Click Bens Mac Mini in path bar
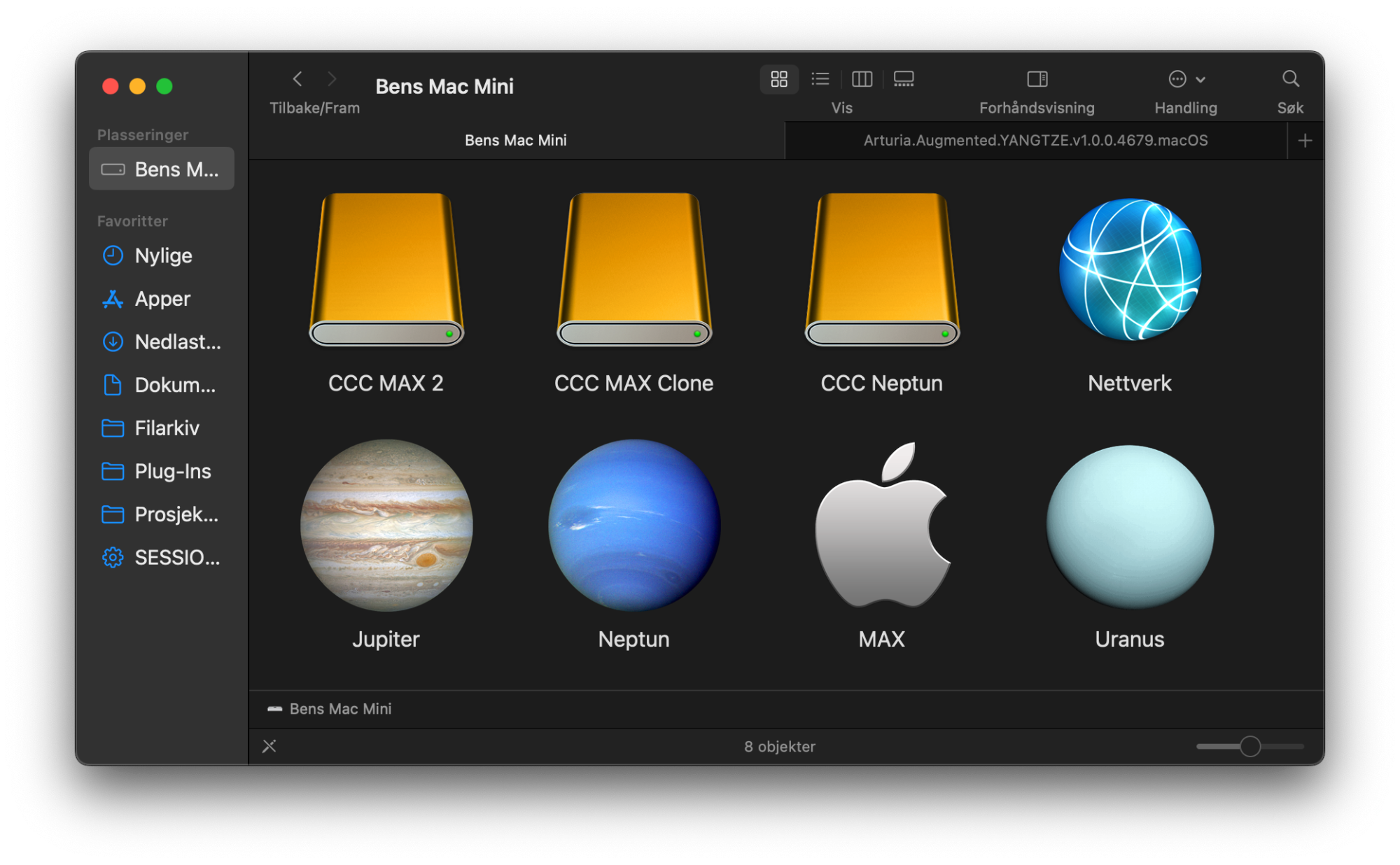Viewport: 1400px width, 865px height. pyautogui.click(x=330, y=709)
